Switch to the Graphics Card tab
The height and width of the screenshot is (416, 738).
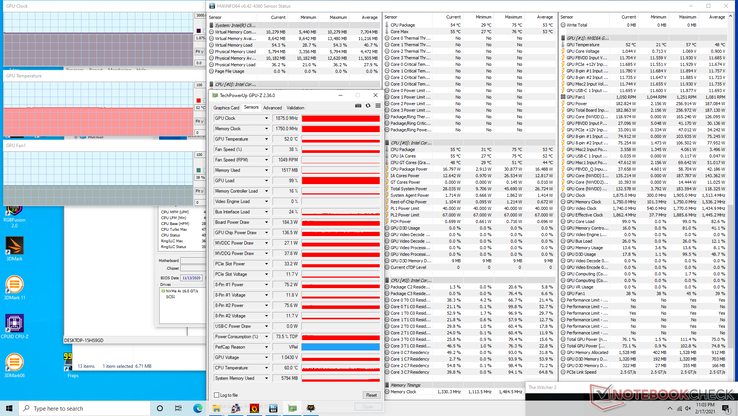pos(226,108)
